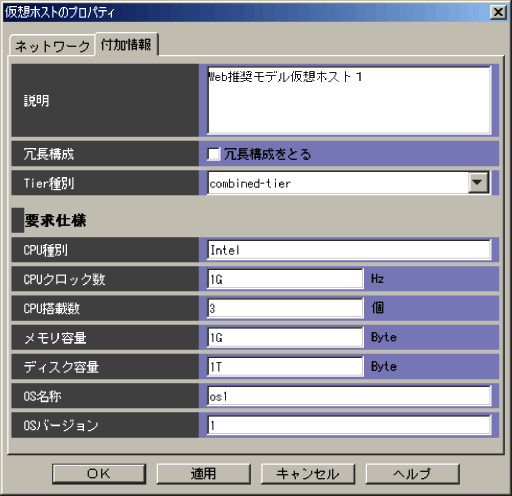Open the Tier種別 dropdown arrow
This screenshot has width=512, height=496.
(x=478, y=182)
